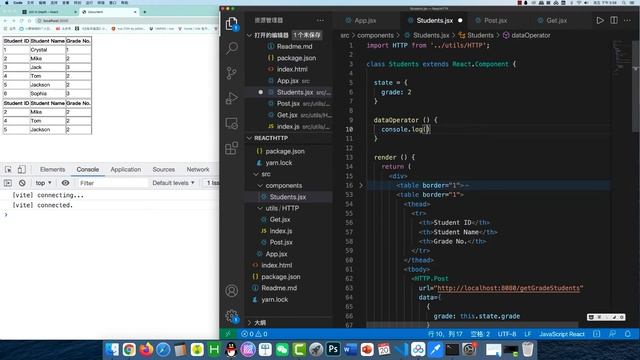
Task: Collapse the open editors section (打开的编辑器)
Action: [288, 35]
